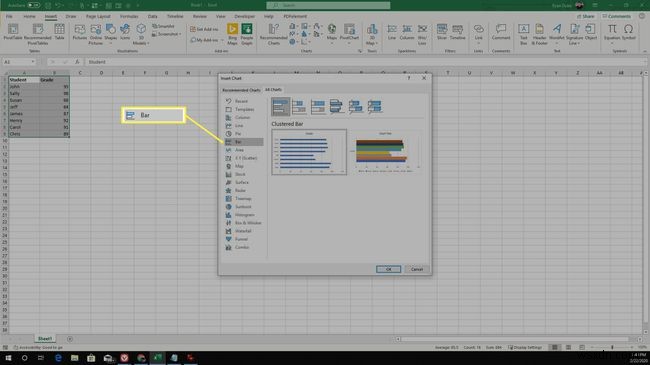The image size is (650, 365).
Task: Click the Symbol ribbon icon
Action: coord(628,32)
